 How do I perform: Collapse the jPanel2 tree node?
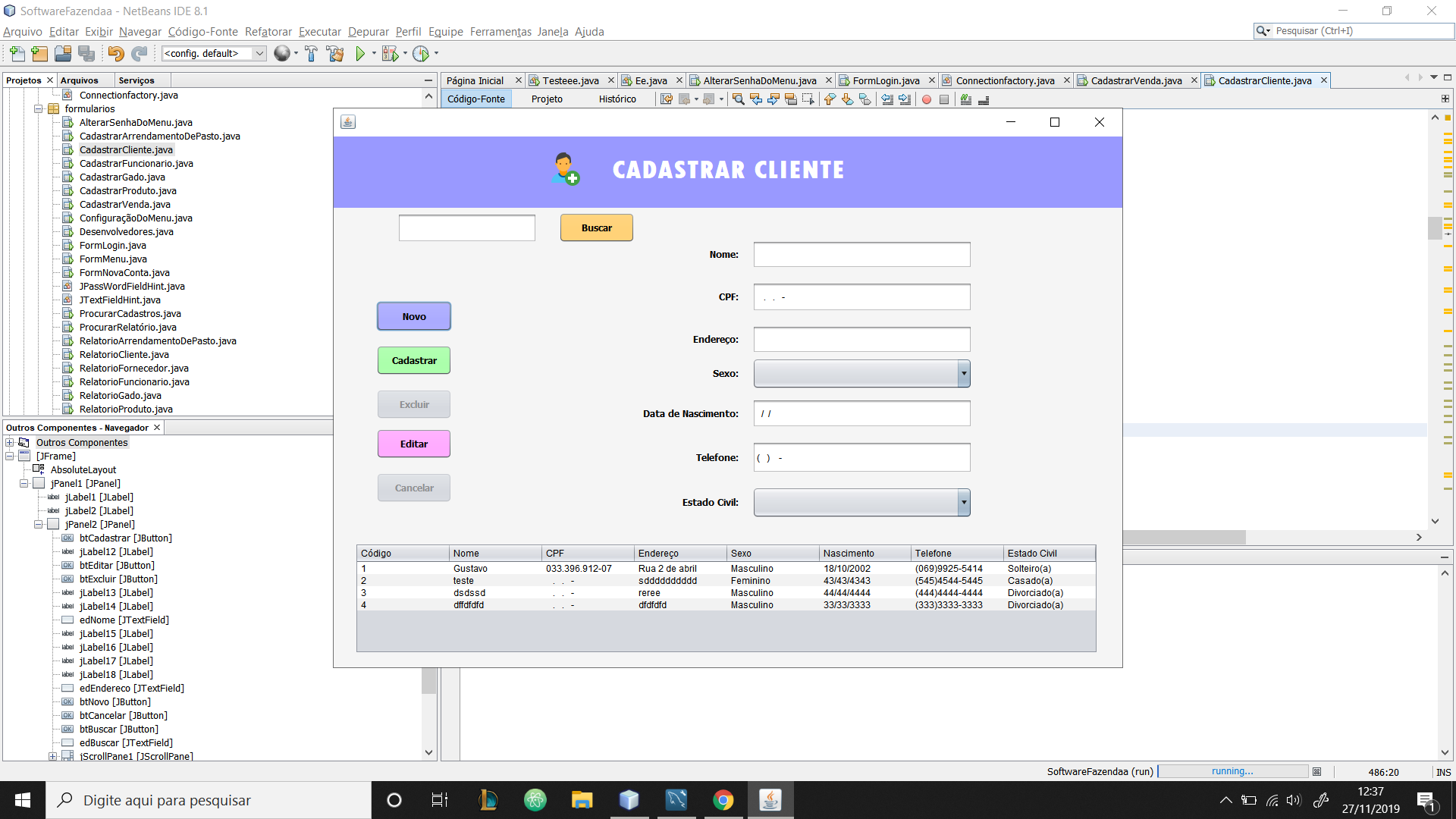click(x=38, y=525)
